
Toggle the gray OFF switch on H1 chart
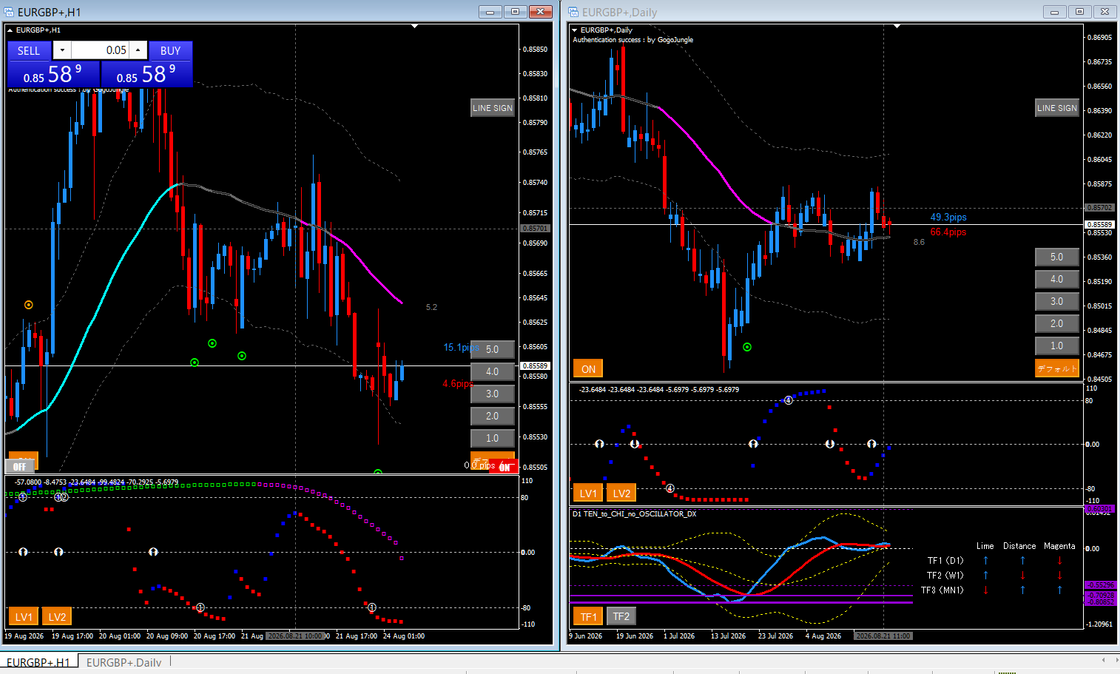[20, 466]
